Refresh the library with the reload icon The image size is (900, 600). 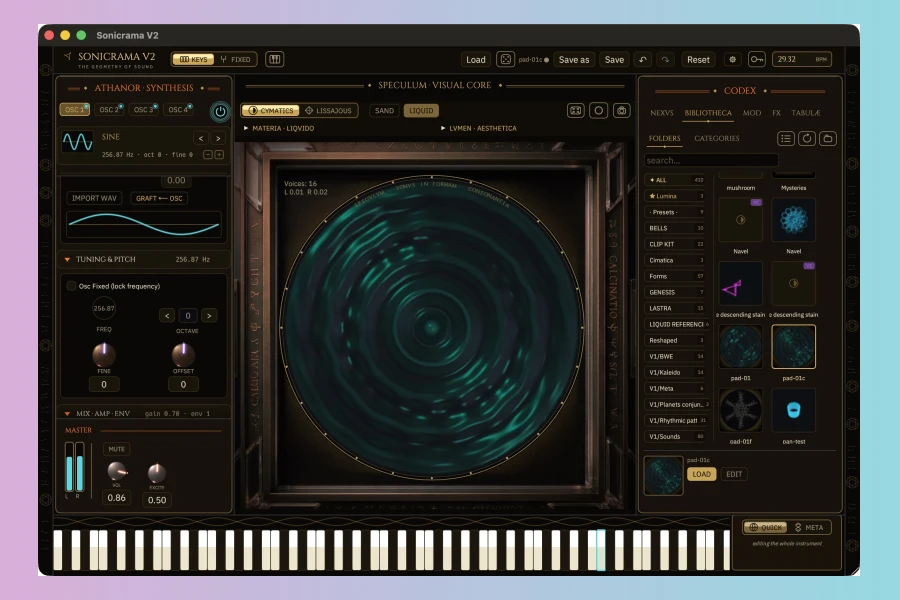(x=806, y=138)
